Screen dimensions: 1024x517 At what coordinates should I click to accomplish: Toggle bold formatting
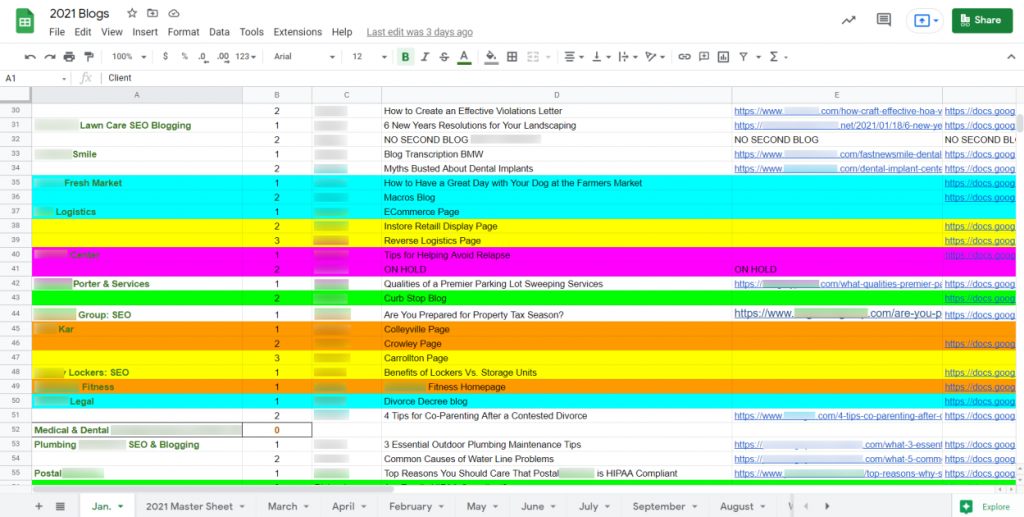[x=406, y=57]
